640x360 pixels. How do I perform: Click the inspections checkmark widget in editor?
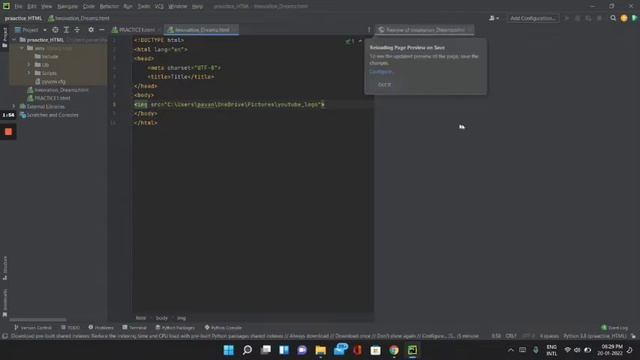click(350, 41)
